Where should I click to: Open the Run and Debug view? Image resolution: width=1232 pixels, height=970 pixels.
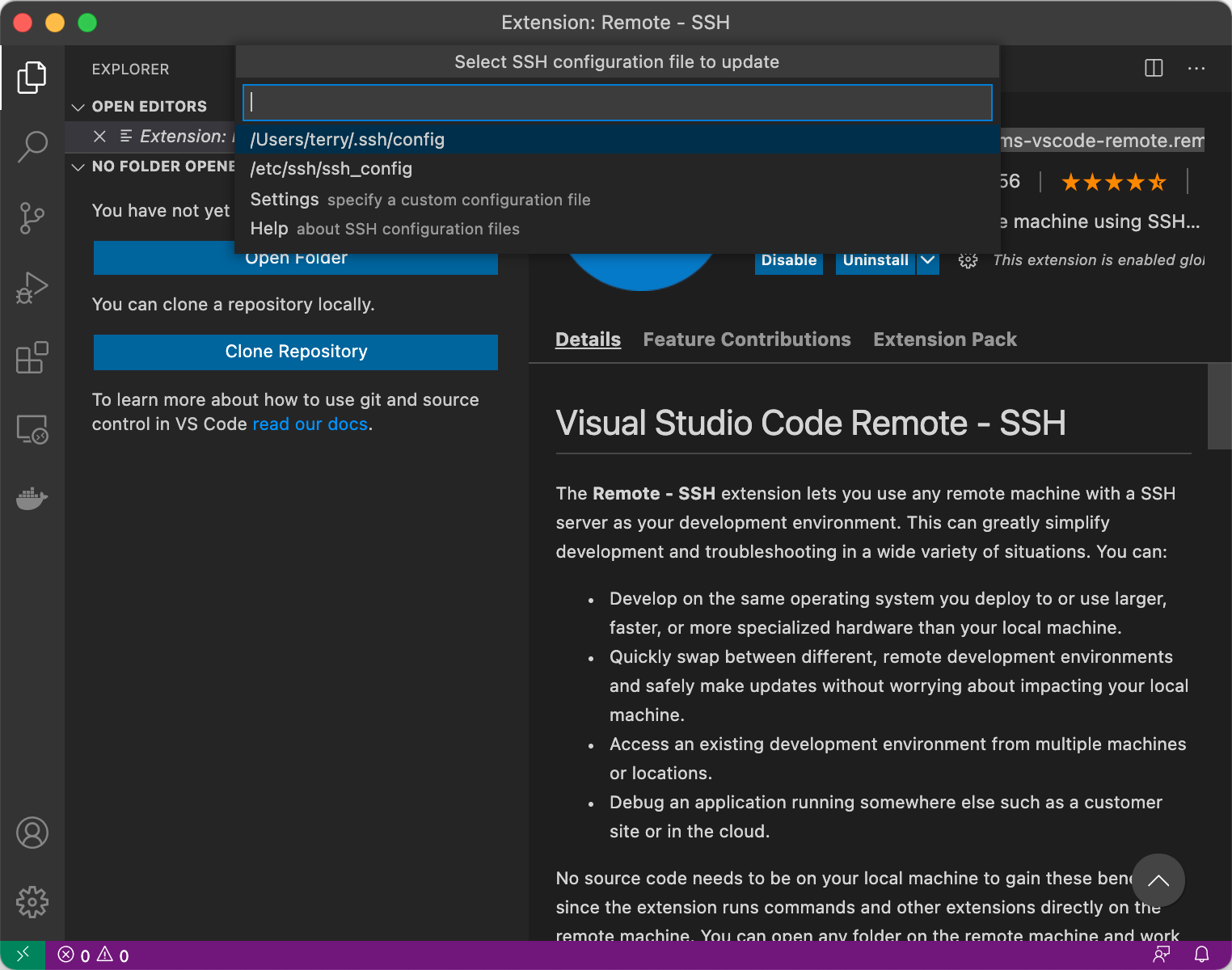[x=32, y=288]
